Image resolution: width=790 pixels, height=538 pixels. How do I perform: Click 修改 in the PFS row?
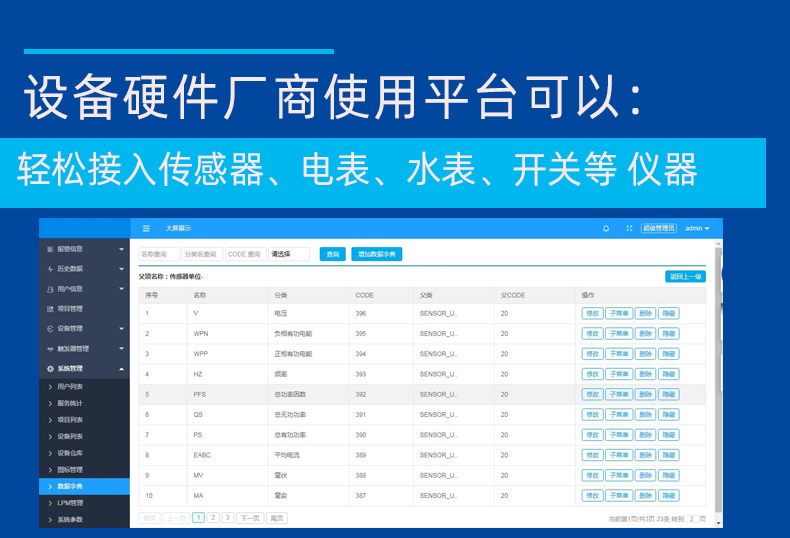(592, 394)
